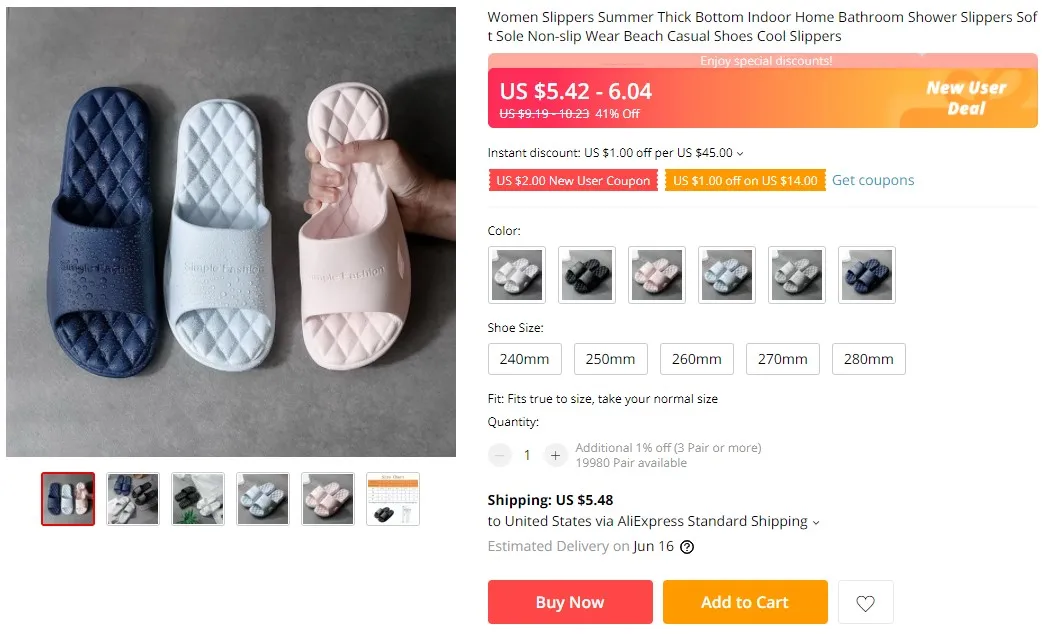Image resolution: width=1045 pixels, height=634 pixels.
Task: Open the Get coupons link
Action: pyautogui.click(x=873, y=180)
